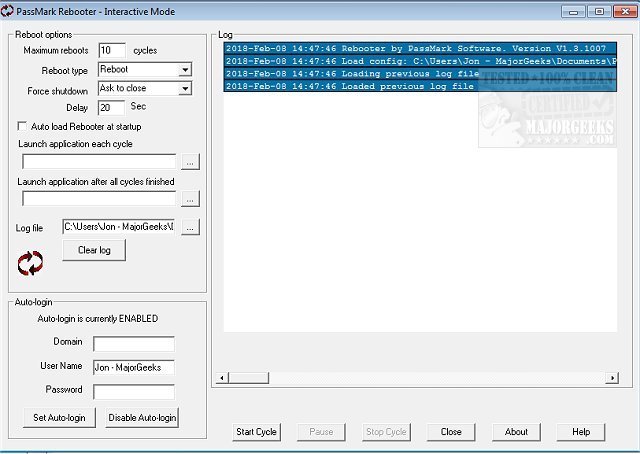Click the Set Auto-login button

(59, 418)
